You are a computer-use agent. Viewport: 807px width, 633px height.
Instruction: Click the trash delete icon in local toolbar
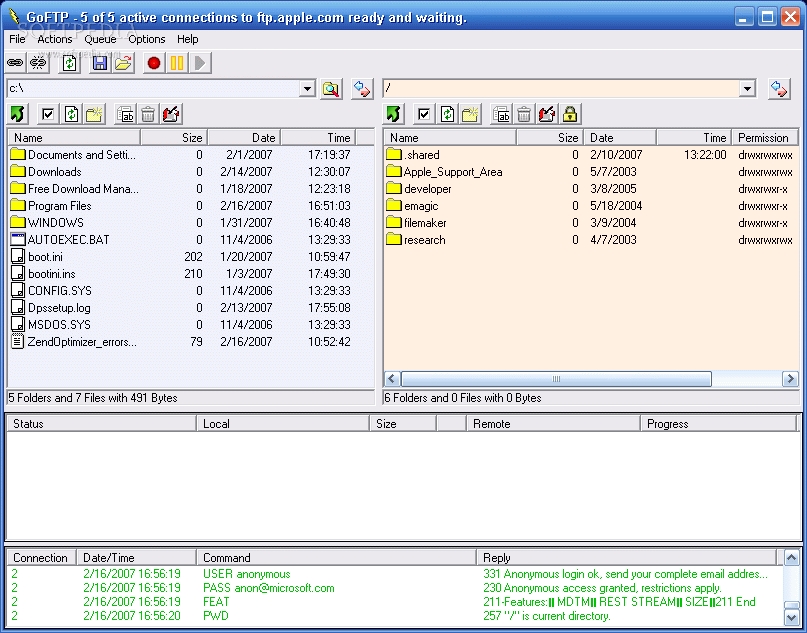tap(148, 114)
